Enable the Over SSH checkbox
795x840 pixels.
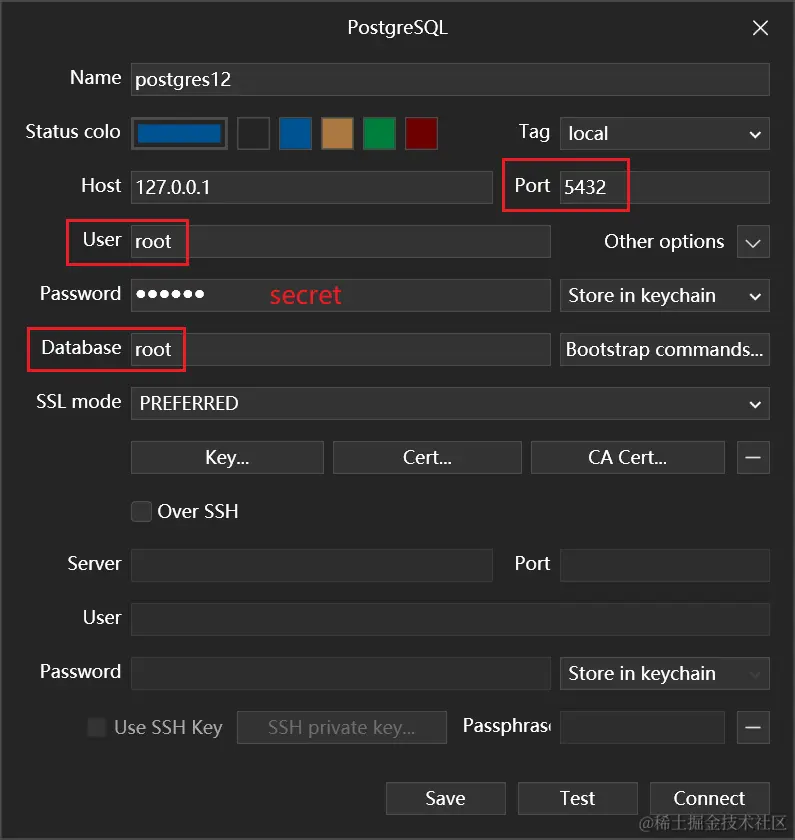coord(141,511)
